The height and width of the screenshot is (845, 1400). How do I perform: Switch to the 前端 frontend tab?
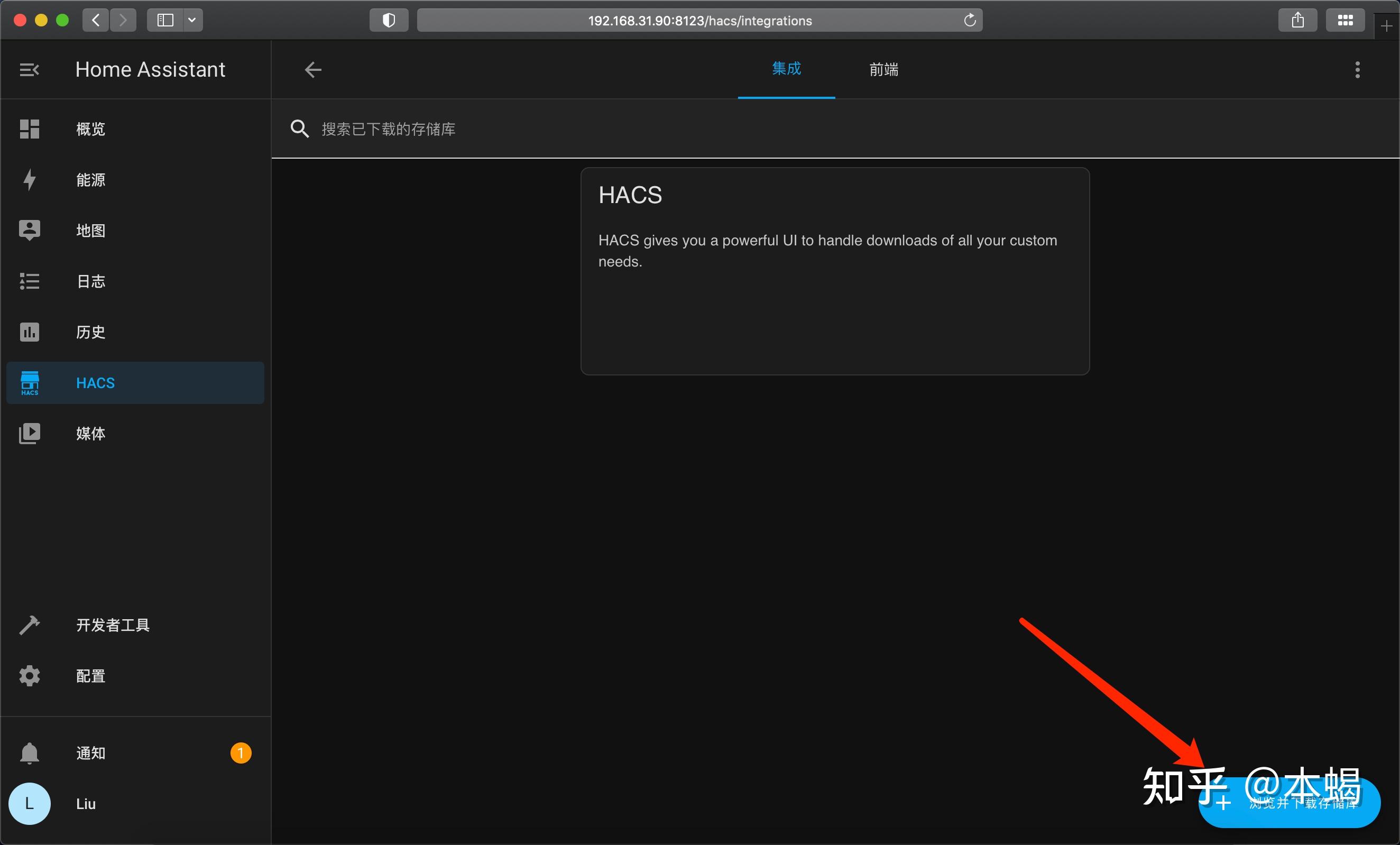(x=883, y=69)
